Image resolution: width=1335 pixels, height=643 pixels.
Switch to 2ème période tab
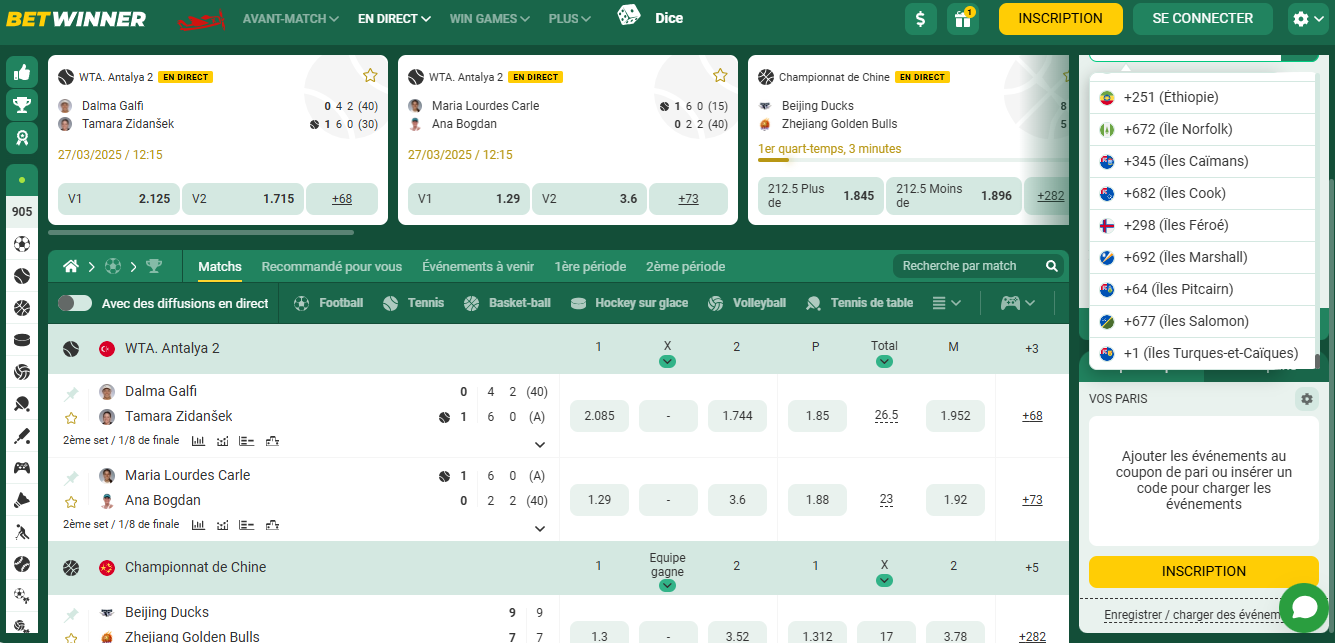pyautogui.click(x=685, y=267)
